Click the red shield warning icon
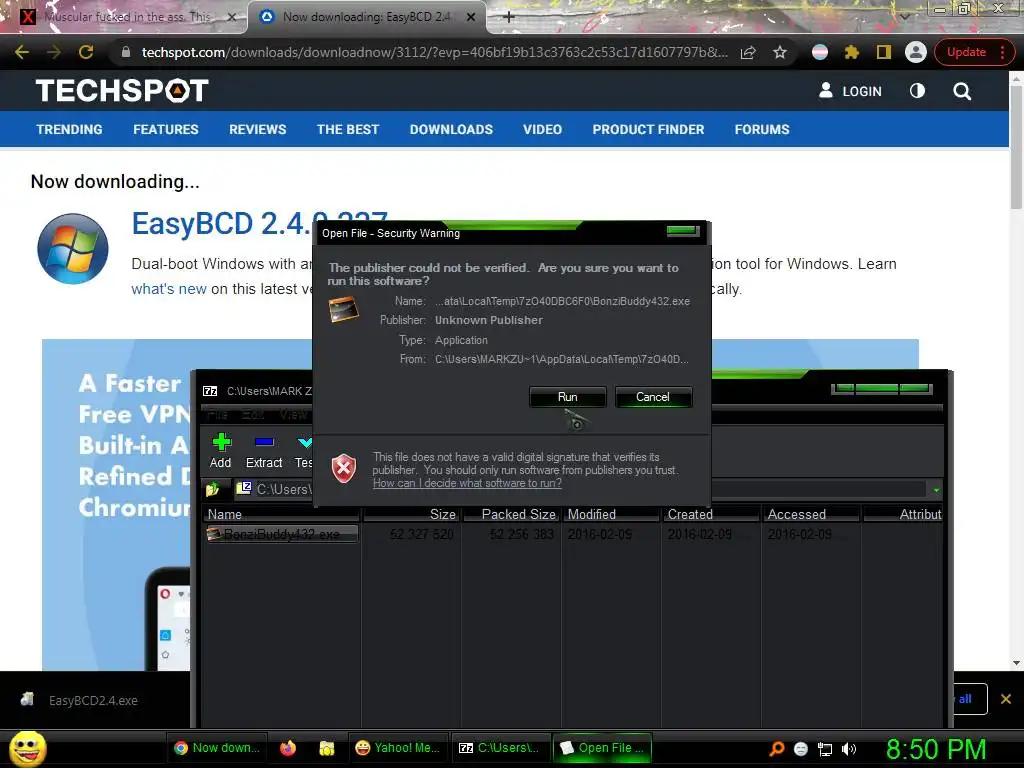This screenshot has height=768, width=1024. (x=344, y=469)
